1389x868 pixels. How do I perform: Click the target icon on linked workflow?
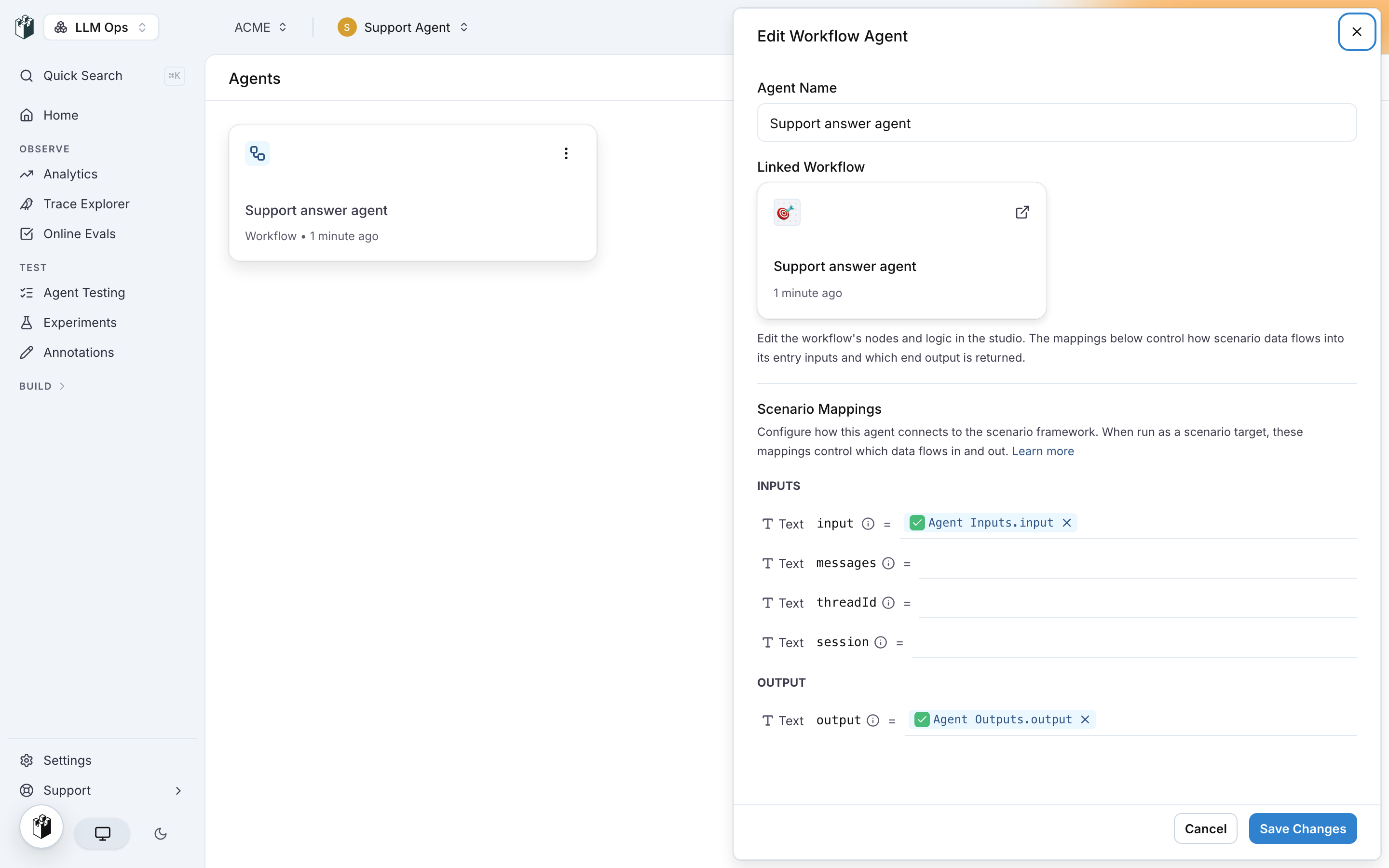pos(787,212)
